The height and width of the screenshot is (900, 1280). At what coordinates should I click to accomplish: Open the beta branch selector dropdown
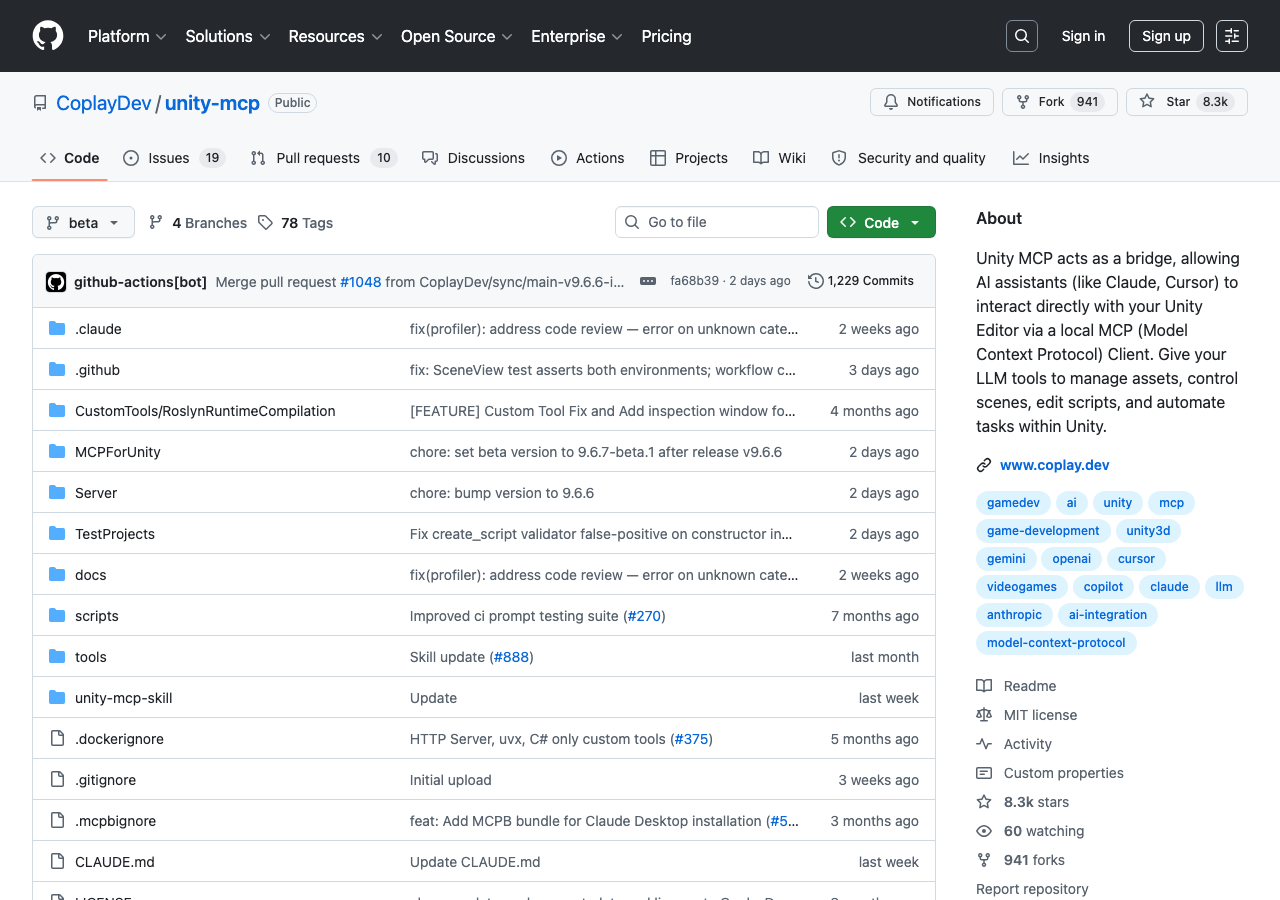83,223
